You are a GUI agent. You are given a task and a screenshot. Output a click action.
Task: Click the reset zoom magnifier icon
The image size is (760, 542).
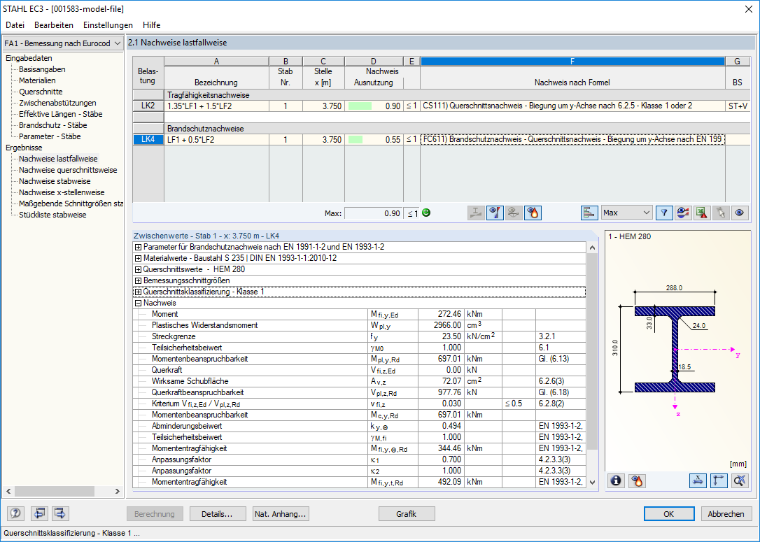[x=739, y=480]
